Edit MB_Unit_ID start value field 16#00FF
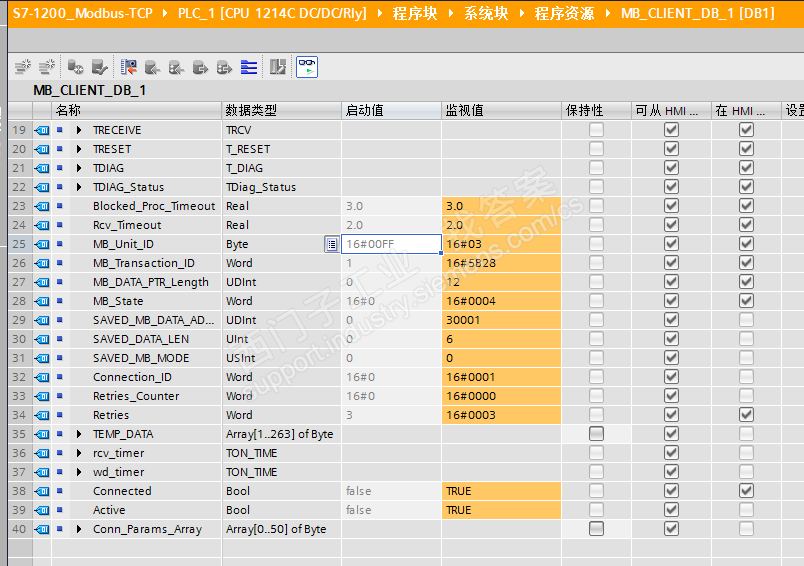This screenshot has height=566, width=804. pyautogui.click(x=391, y=244)
